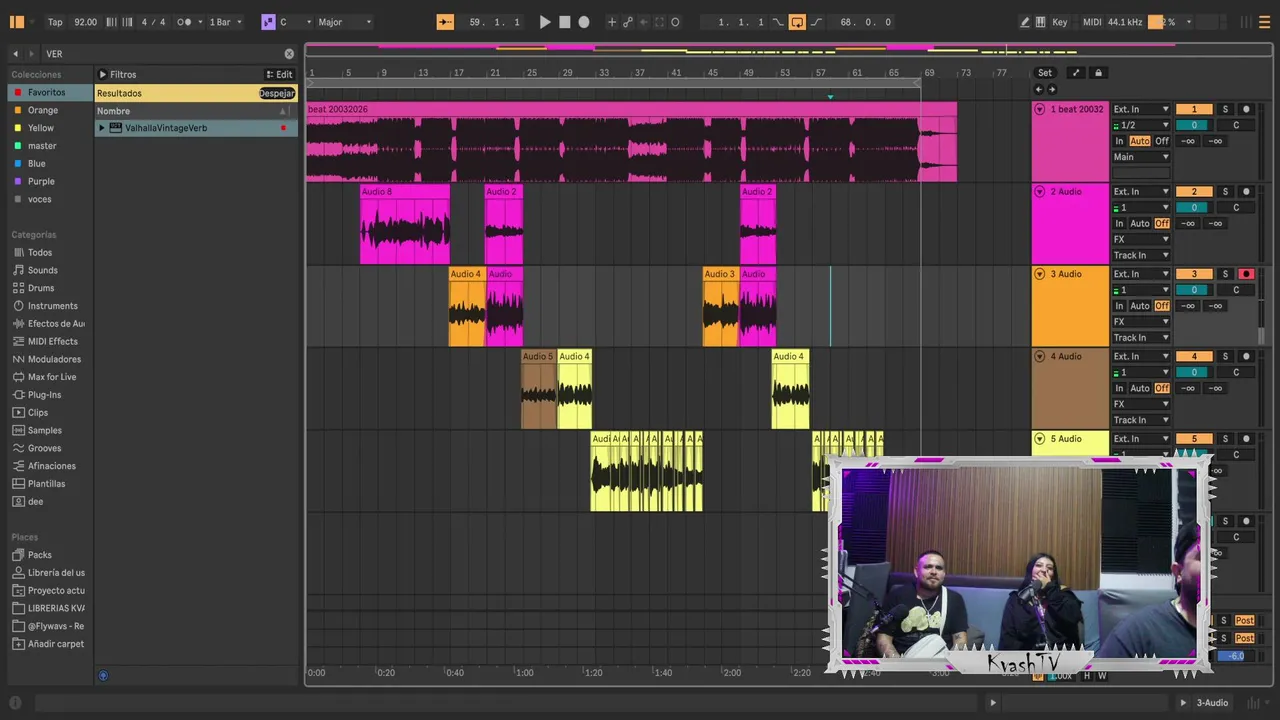Toggle the metronome icon
Viewport: 1280px width, 720px height.
185,22
